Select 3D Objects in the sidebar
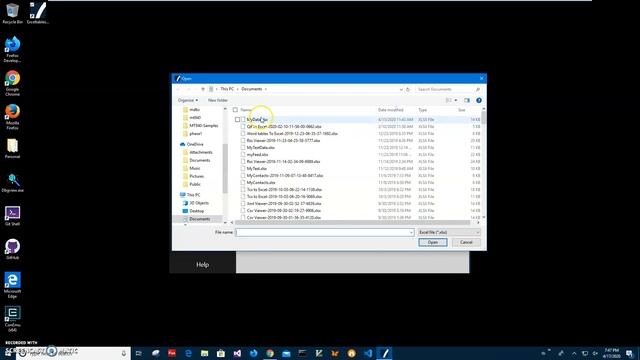 [x=199, y=203]
